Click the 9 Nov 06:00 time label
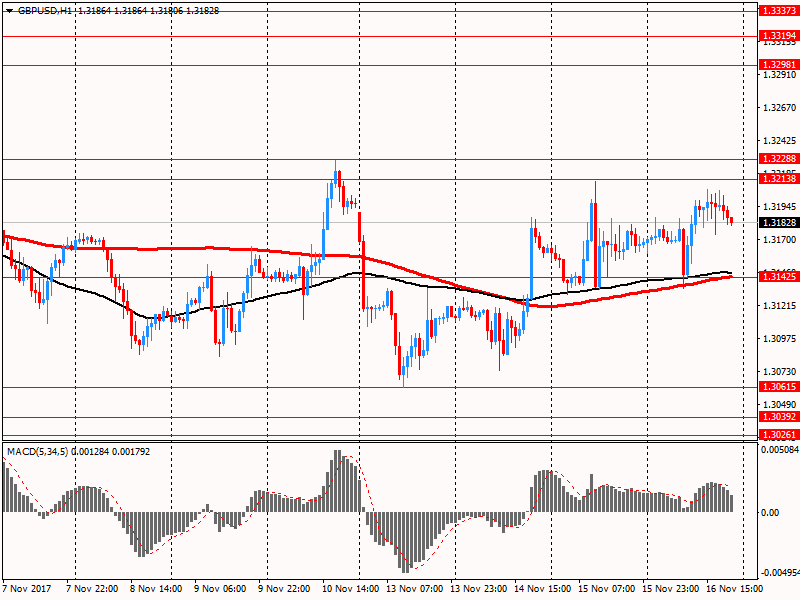Screen dimensions: 800x600 [220, 588]
